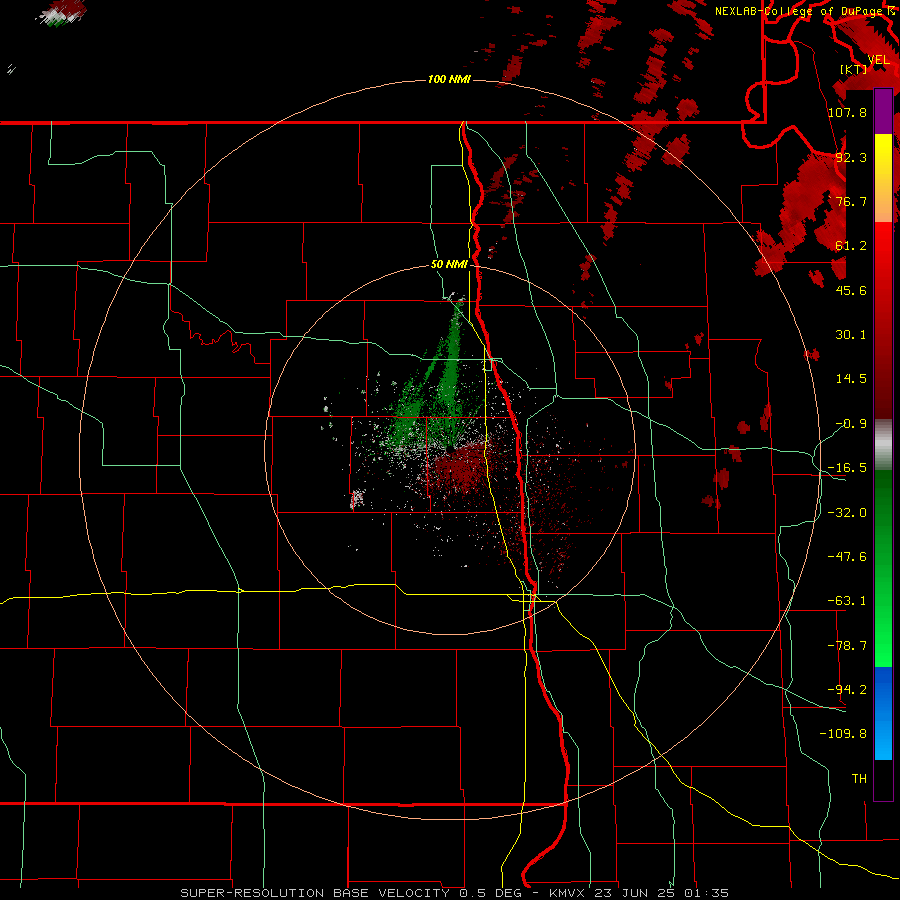
Task: Click the KMVX radar site identifier
Action: point(569,893)
